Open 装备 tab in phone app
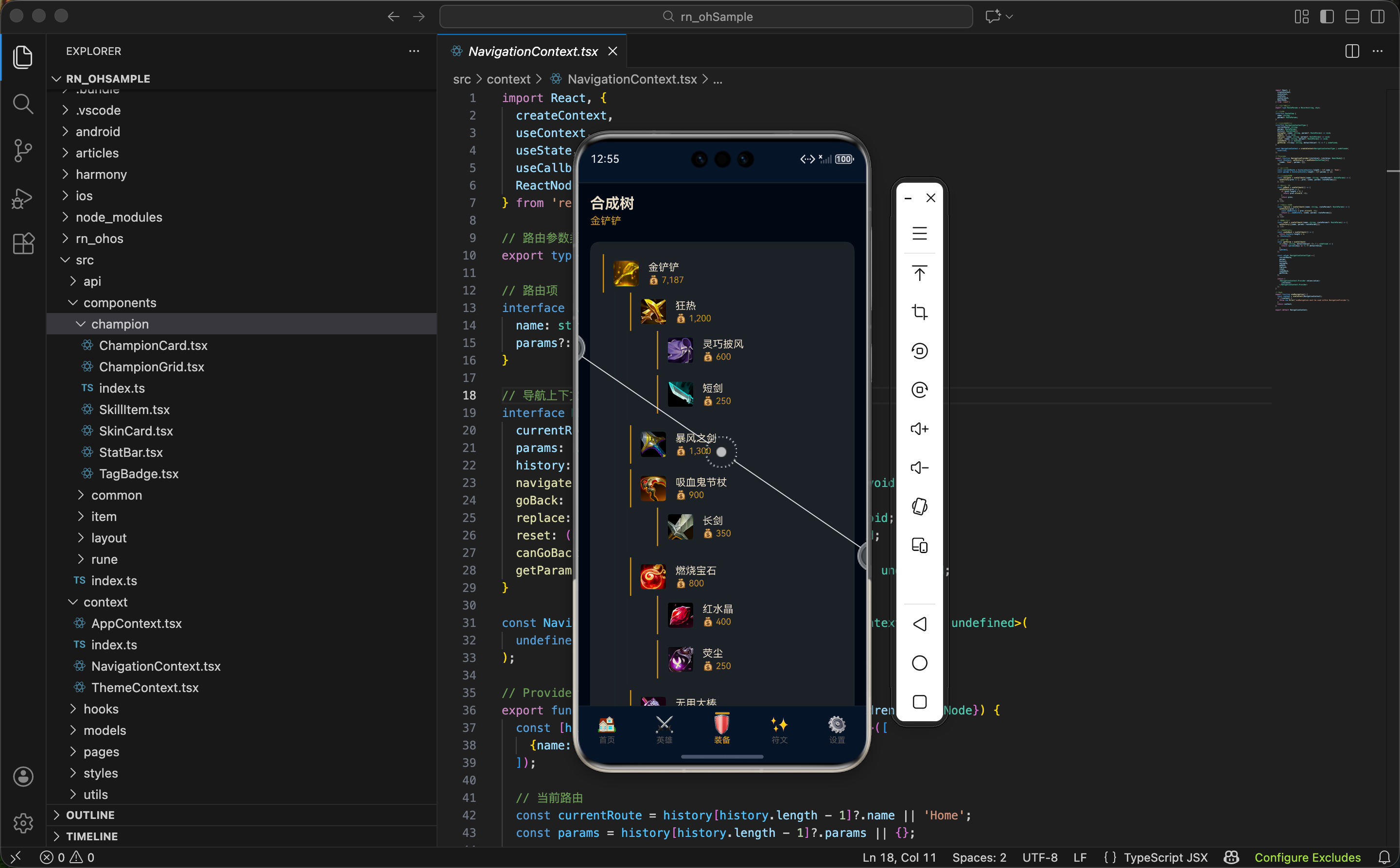1400x868 pixels. coord(722,729)
